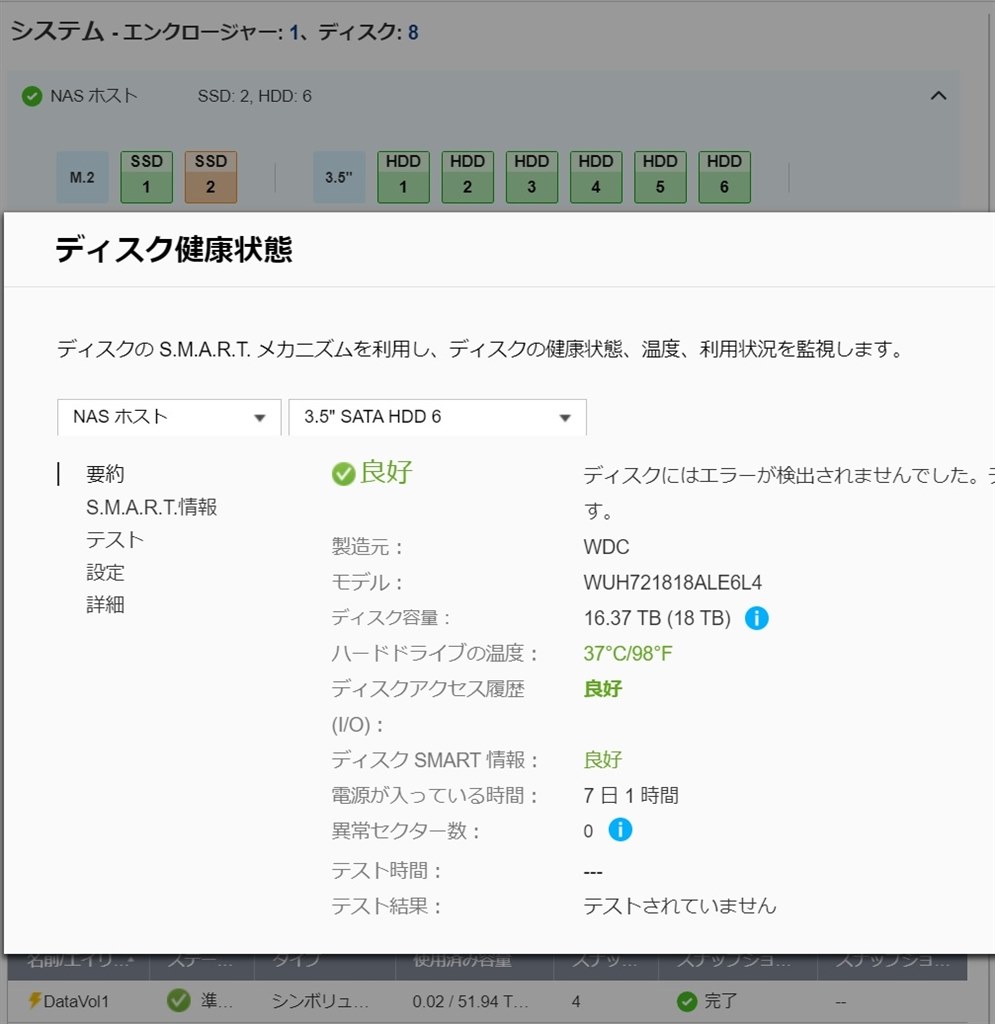
Task: Click the temperature value 37°C/98°F
Action: coord(627,653)
